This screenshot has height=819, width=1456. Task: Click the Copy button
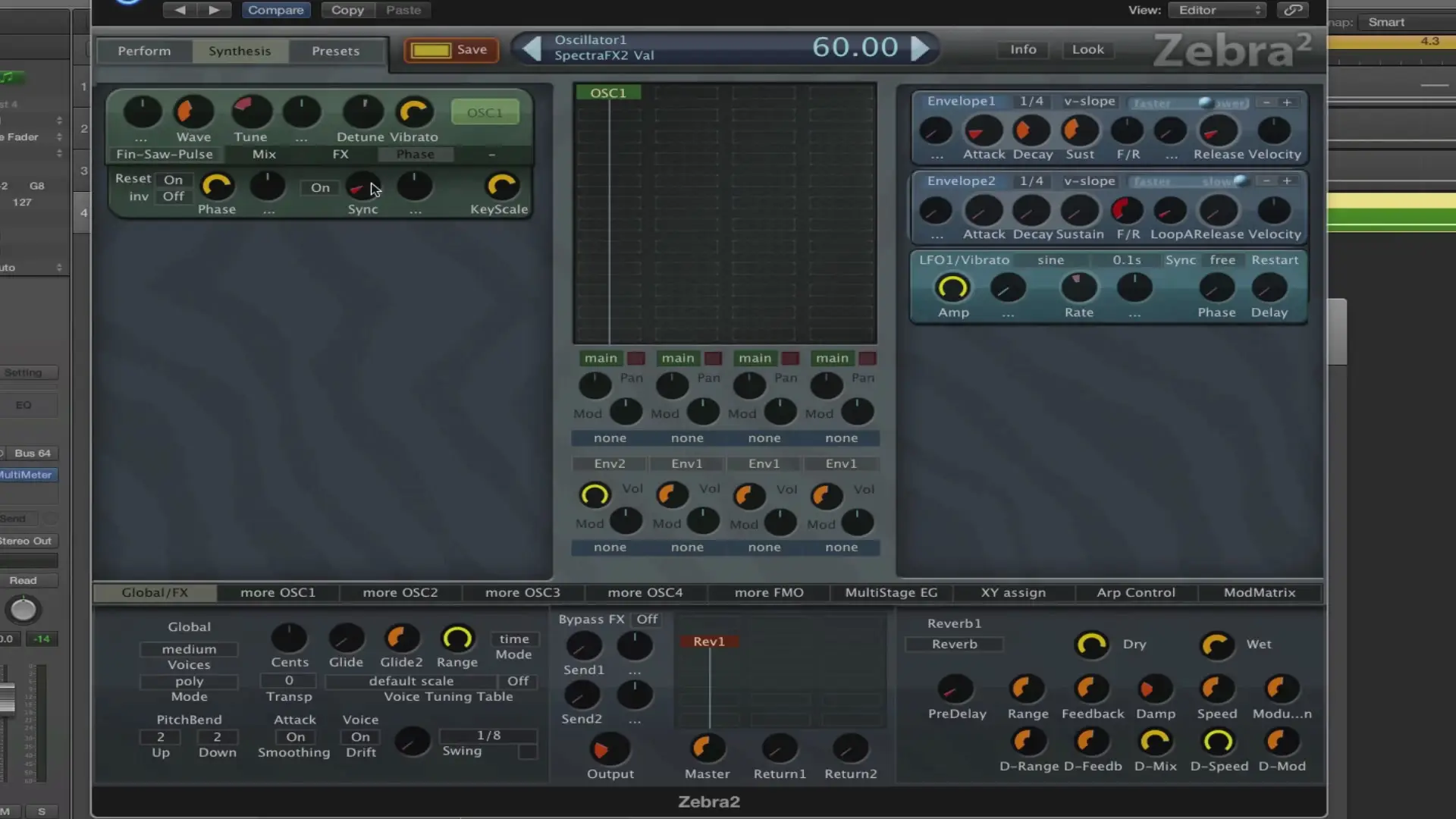coord(347,10)
